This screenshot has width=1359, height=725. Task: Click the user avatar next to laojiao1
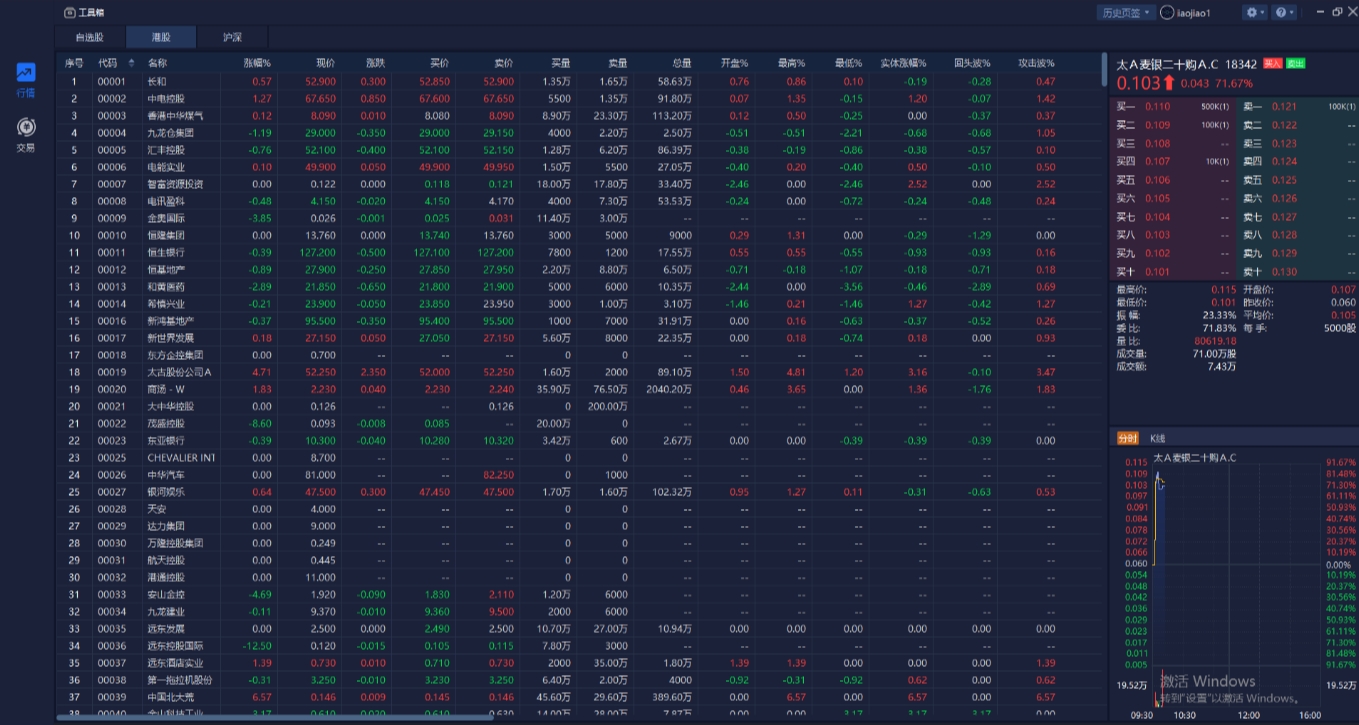coord(1166,13)
